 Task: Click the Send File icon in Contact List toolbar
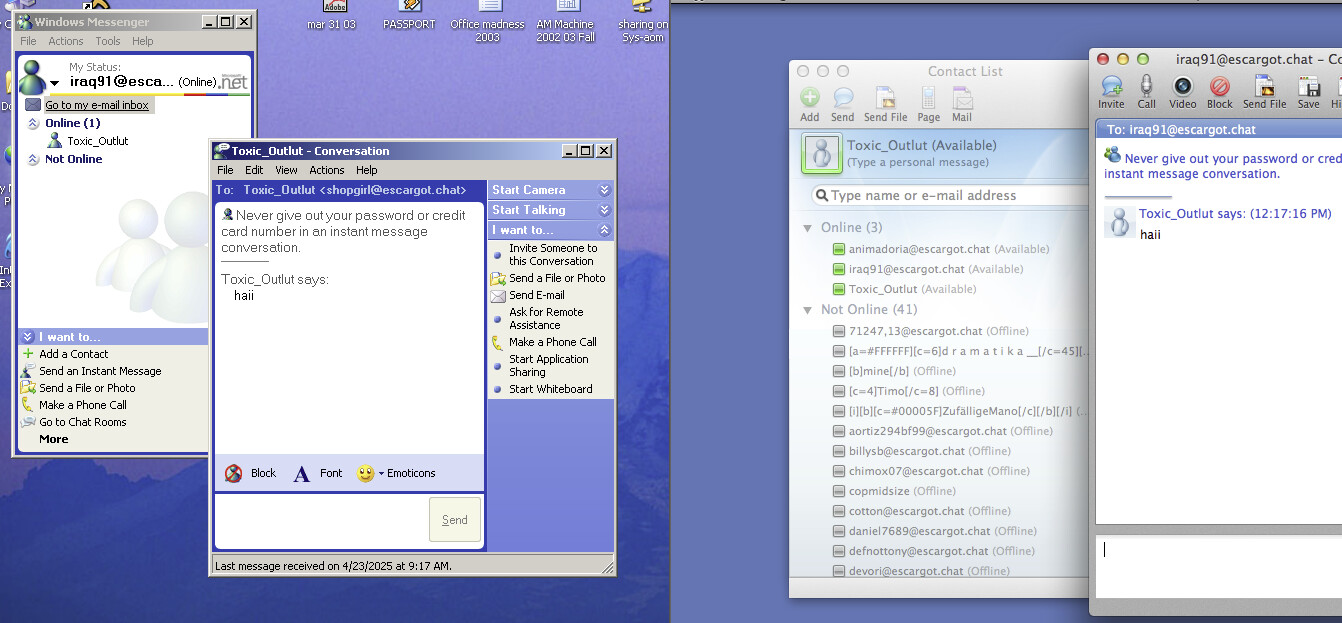point(885,98)
